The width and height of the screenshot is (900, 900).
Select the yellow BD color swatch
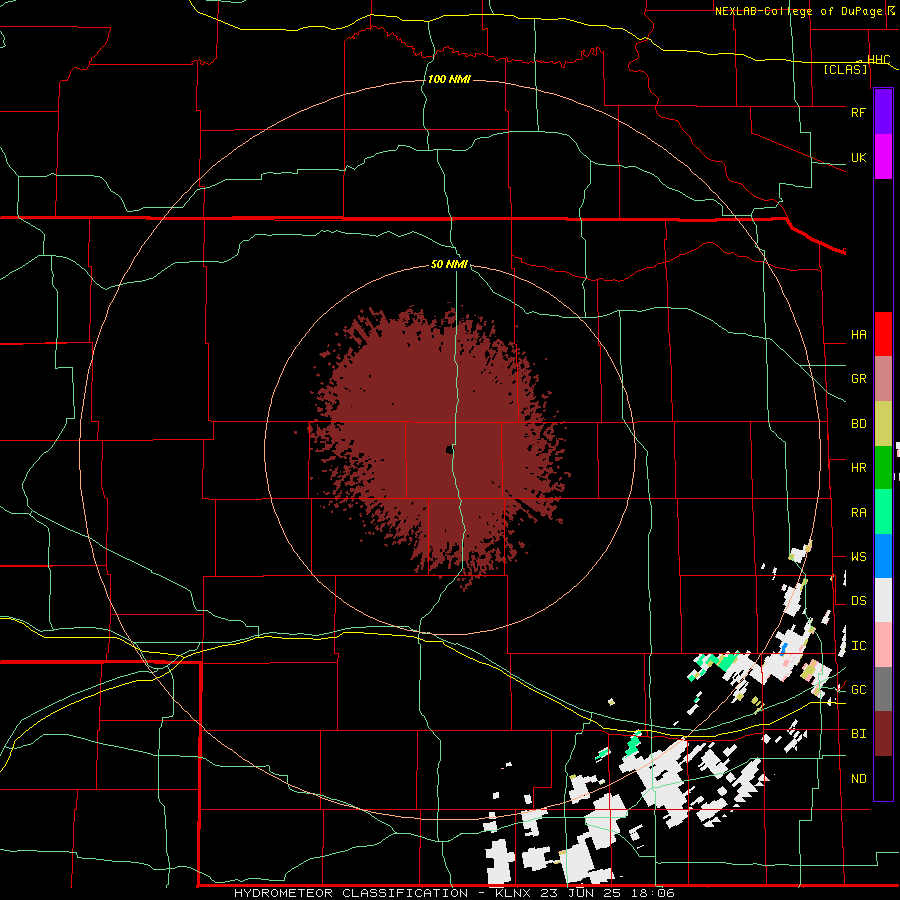click(883, 424)
